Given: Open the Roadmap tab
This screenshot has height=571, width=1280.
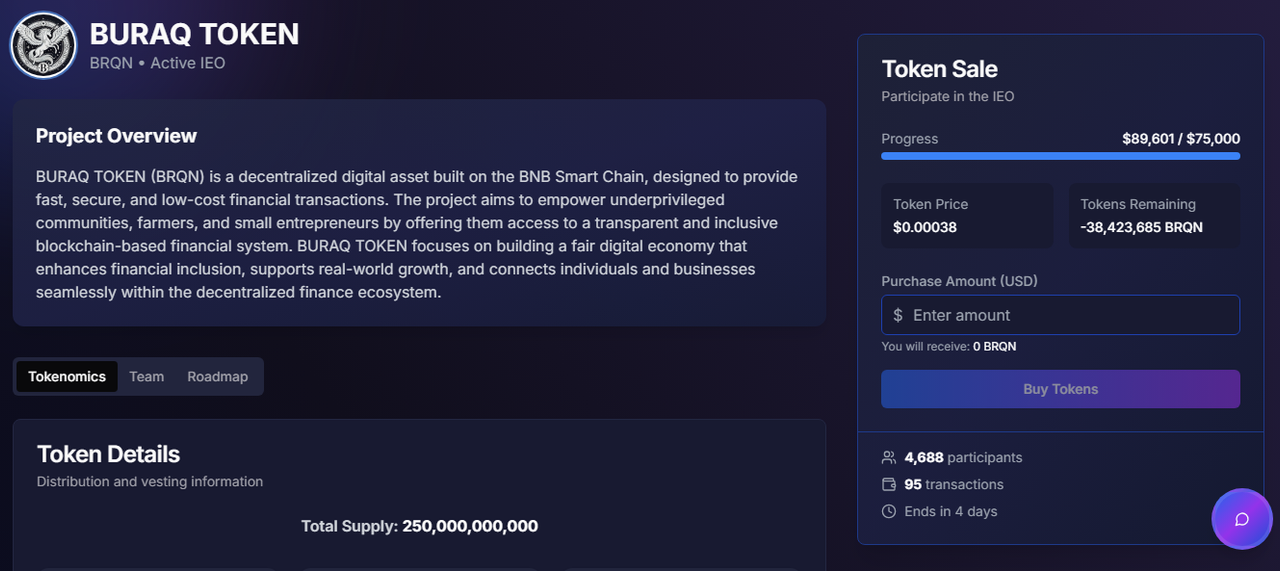Looking at the screenshot, I should [217, 377].
